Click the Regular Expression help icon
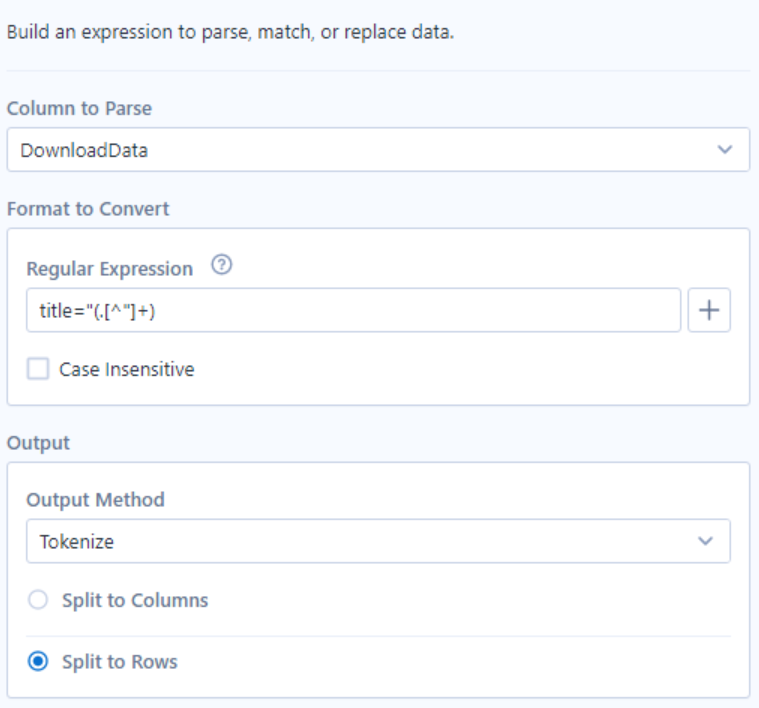This screenshot has height=708, width=759. pos(221,268)
